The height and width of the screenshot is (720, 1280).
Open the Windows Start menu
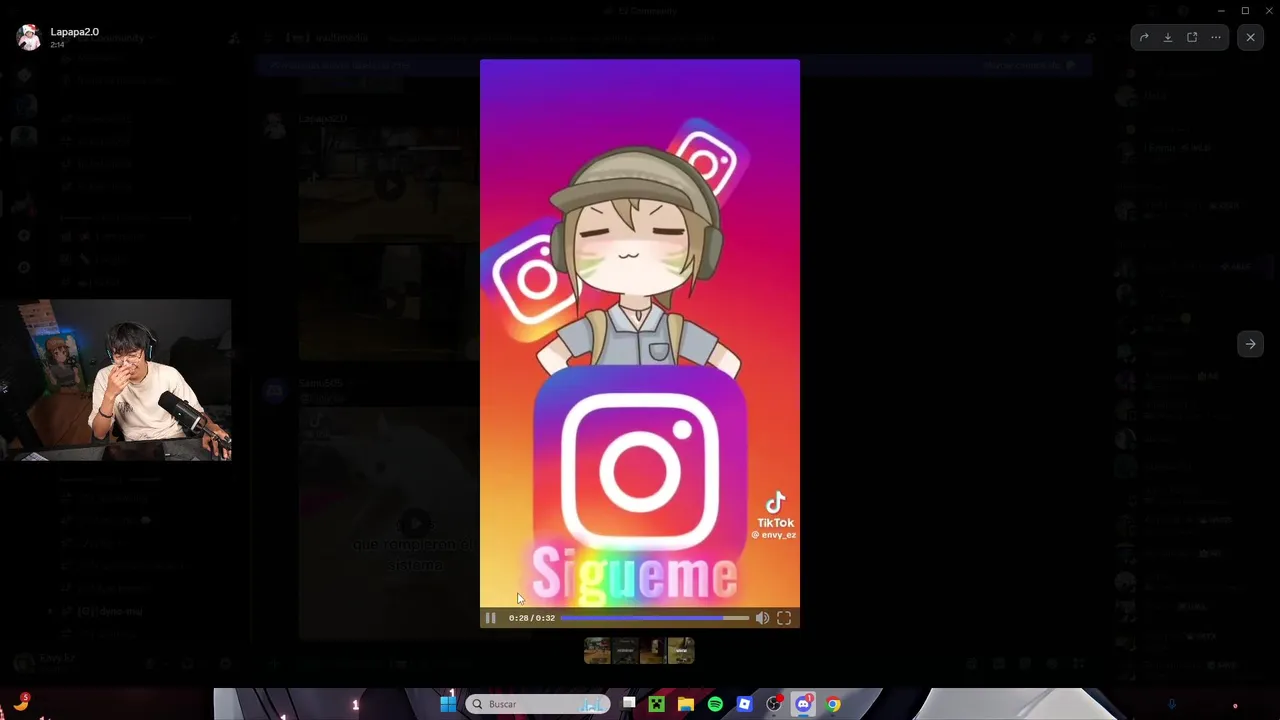click(448, 704)
